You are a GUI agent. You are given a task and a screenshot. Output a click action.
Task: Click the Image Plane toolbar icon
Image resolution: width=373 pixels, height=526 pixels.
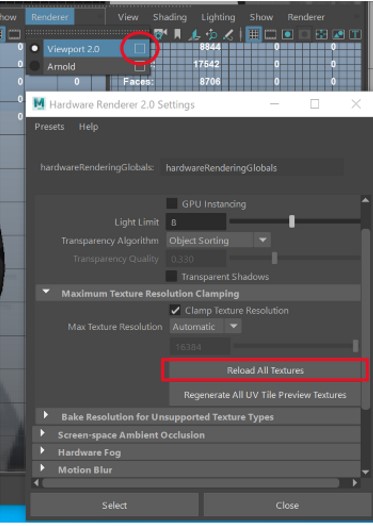(195, 34)
